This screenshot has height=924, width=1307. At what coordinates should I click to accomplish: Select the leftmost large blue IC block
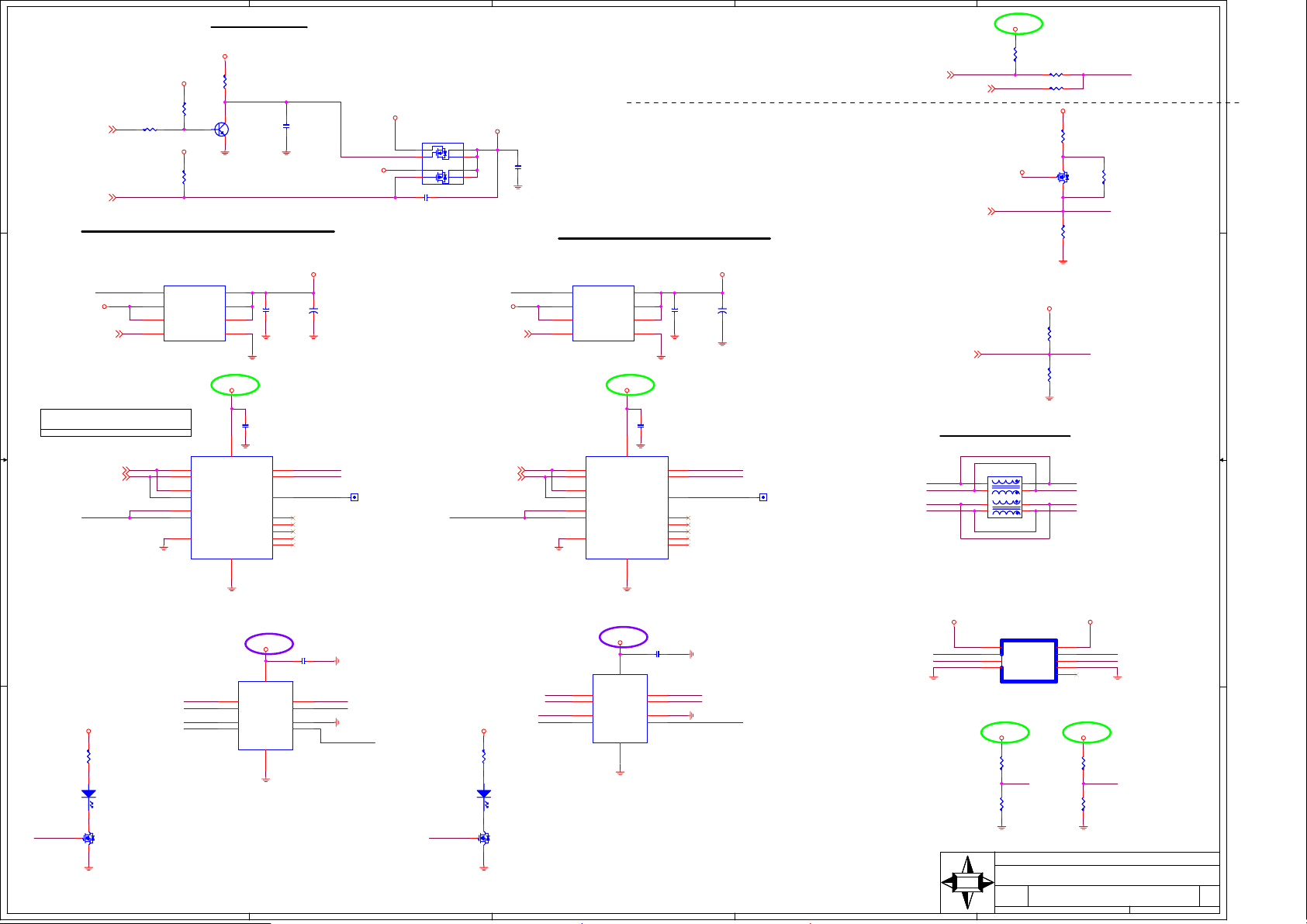[x=232, y=507]
